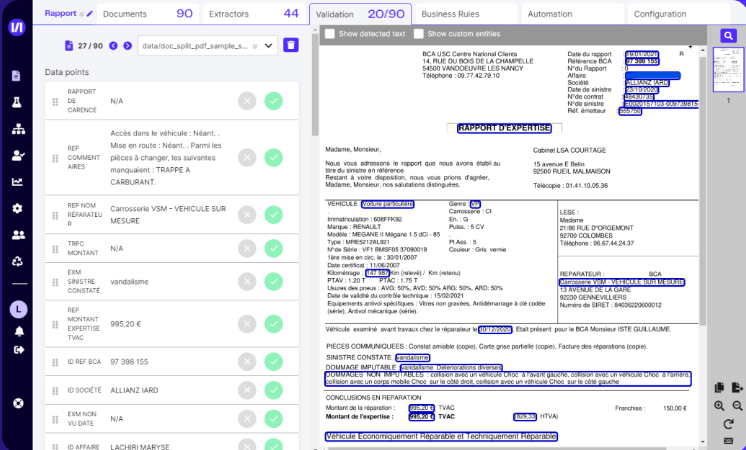Go to the previous document arrow
The height and width of the screenshot is (450, 746).
[x=113, y=46]
